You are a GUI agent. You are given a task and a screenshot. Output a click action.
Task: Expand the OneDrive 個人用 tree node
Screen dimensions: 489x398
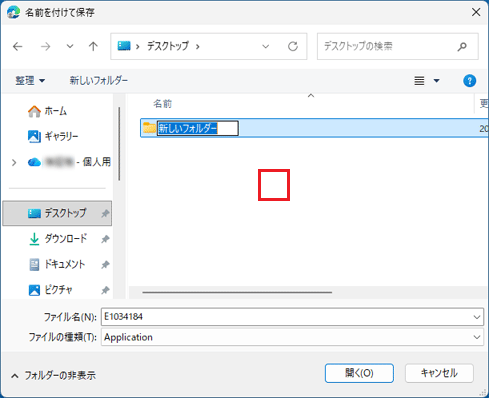click(x=14, y=162)
